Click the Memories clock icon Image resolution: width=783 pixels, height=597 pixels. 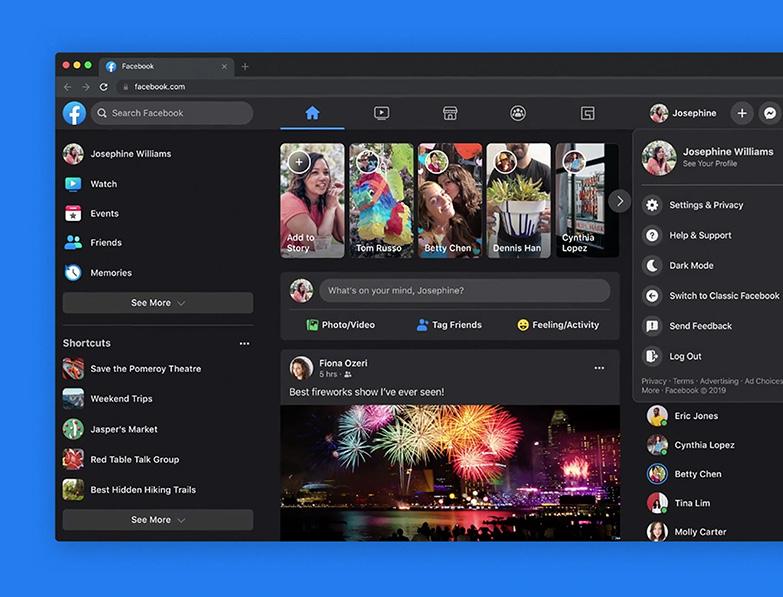(73, 273)
